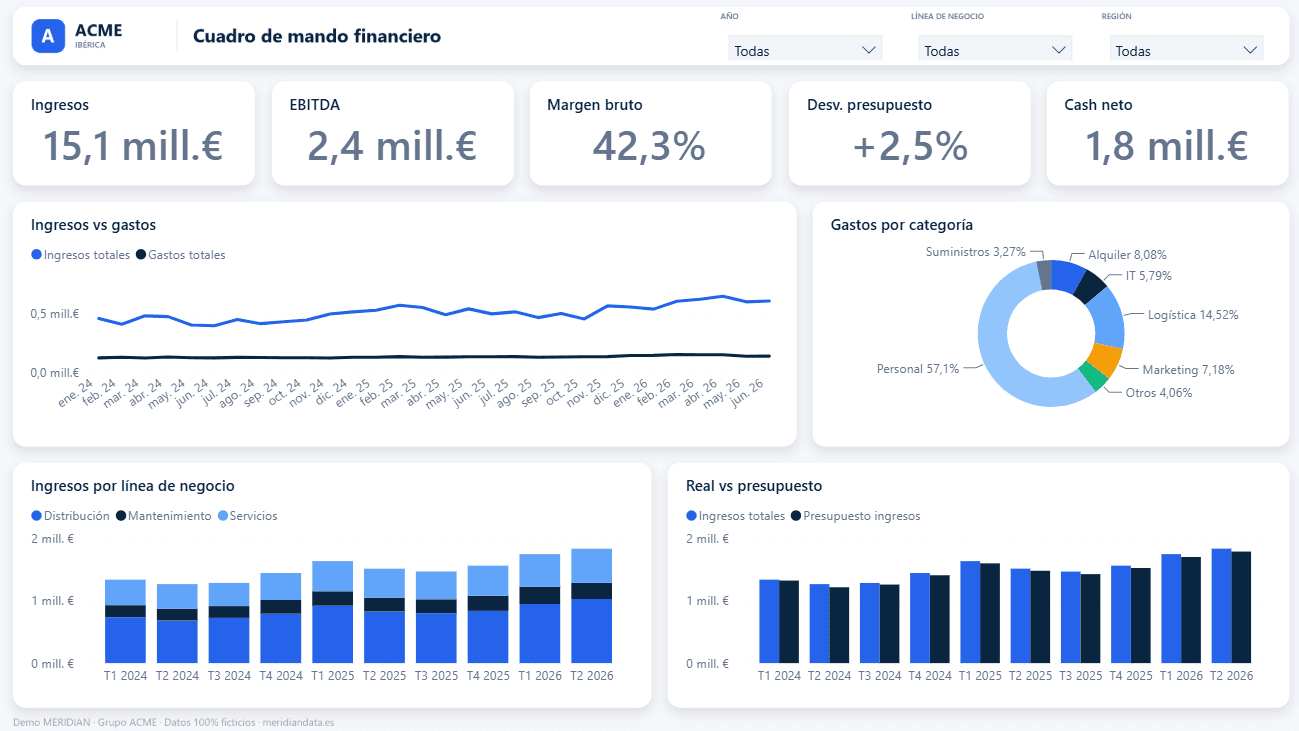Click the dark Gastos totales line
Viewport: 1299px width, 731px height.
[433, 356]
